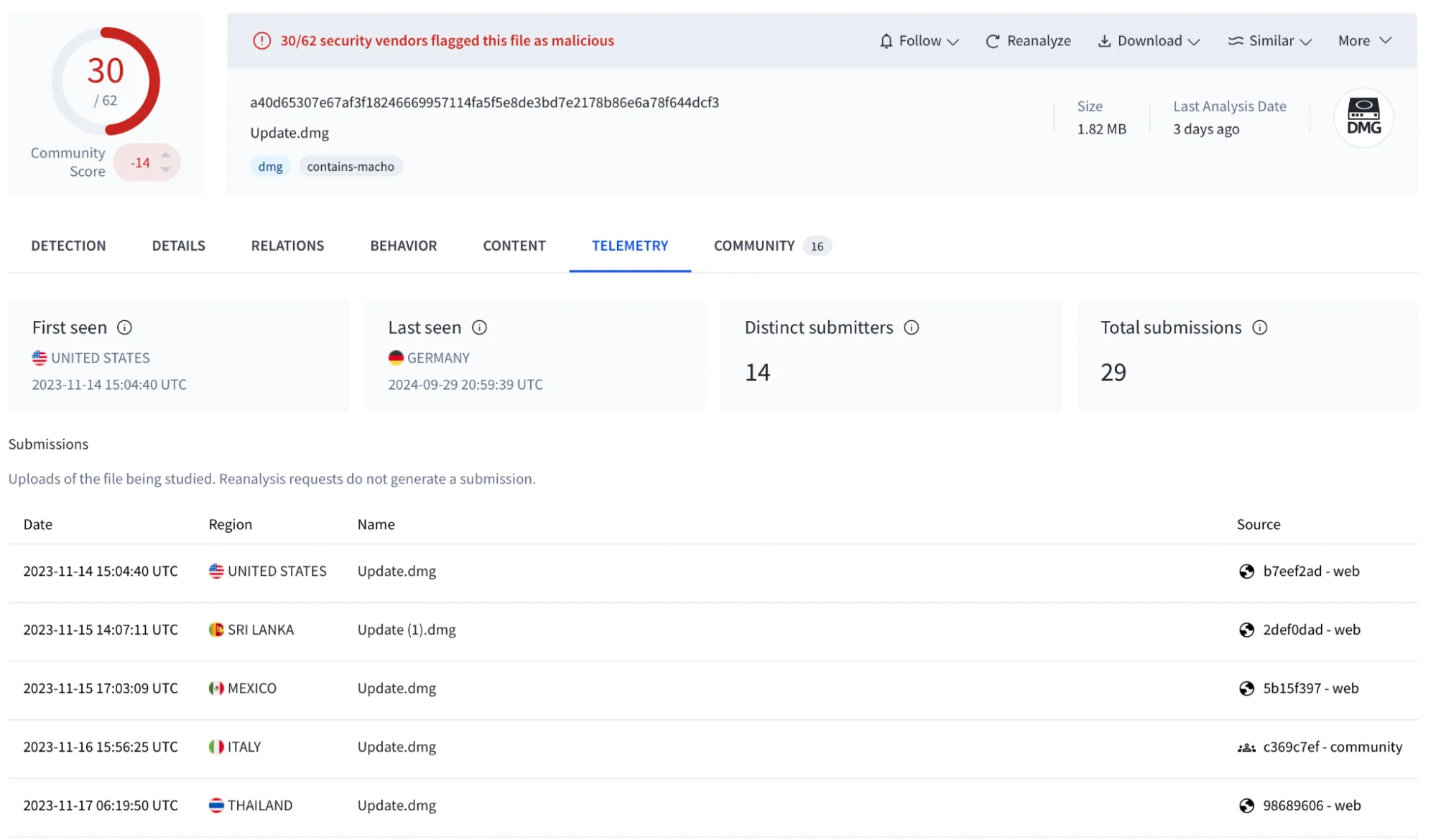The height and width of the screenshot is (840, 1436).
Task: Click the Follow notification bell icon
Action: pyautogui.click(x=885, y=41)
